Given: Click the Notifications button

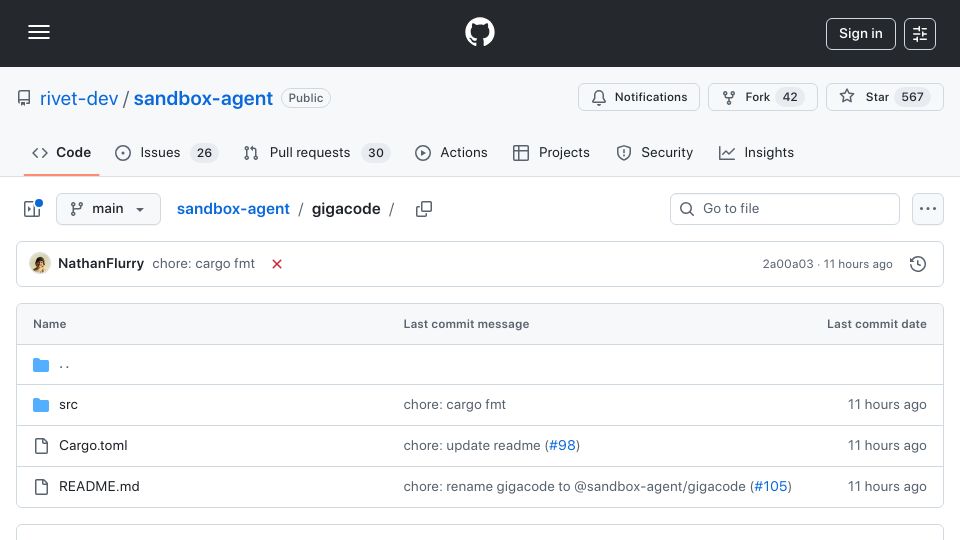Looking at the screenshot, I should [x=639, y=97].
